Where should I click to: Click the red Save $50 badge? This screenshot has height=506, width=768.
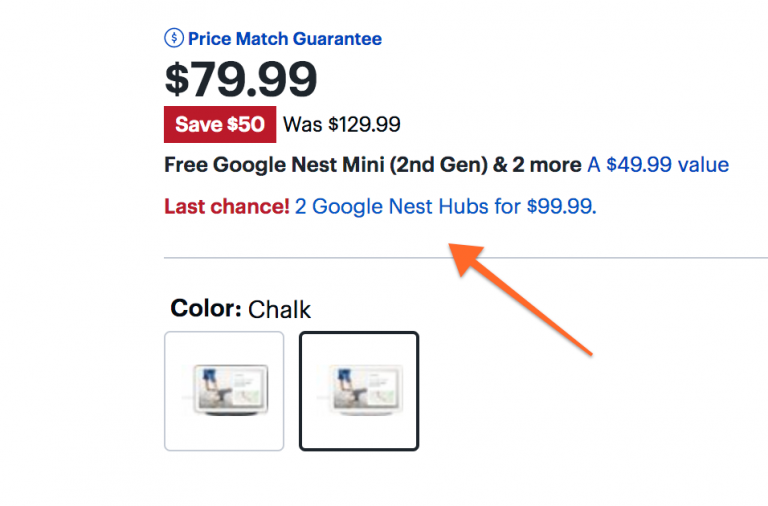[x=220, y=124]
